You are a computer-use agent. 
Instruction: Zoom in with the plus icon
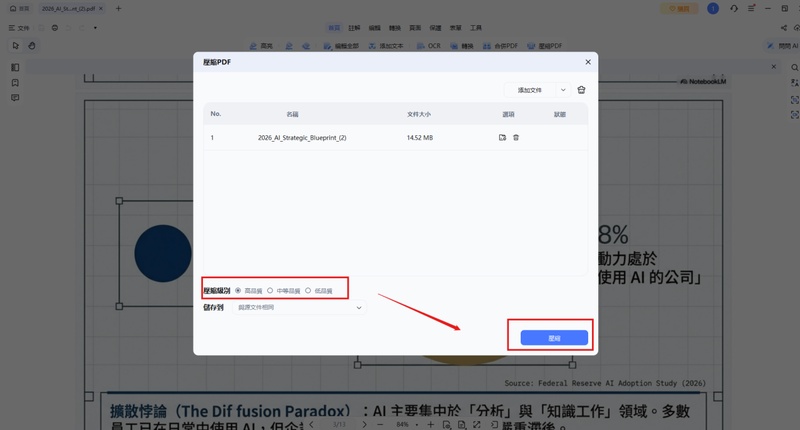(x=431, y=424)
